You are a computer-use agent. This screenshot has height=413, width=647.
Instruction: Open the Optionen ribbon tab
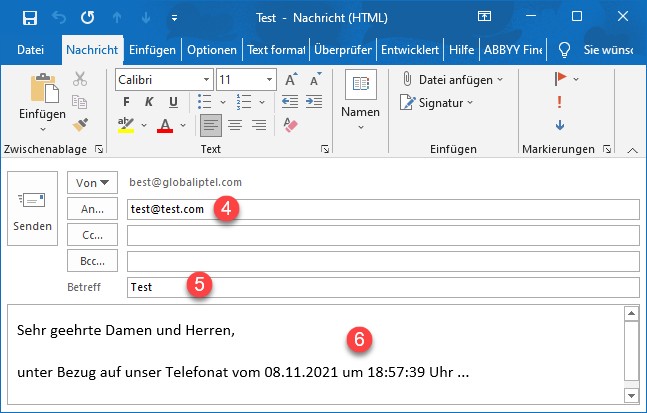(212, 50)
